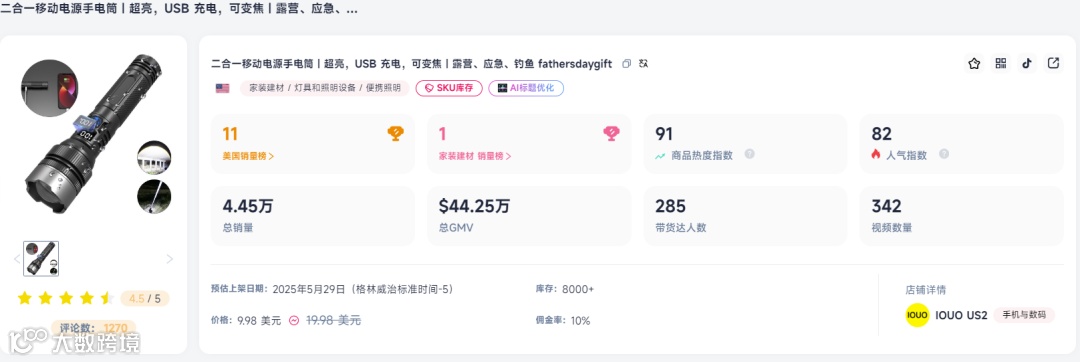This screenshot has width=1080, height=362.
Task: Open the QR code icon
Action: pos(1001,63)
